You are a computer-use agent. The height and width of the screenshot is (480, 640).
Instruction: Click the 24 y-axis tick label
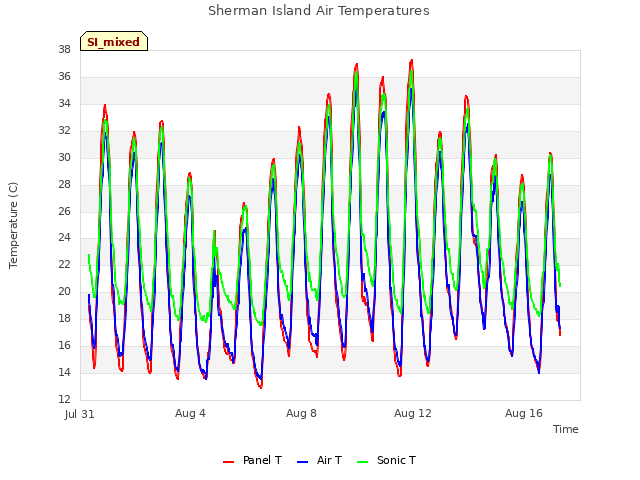tap(64, 237)
